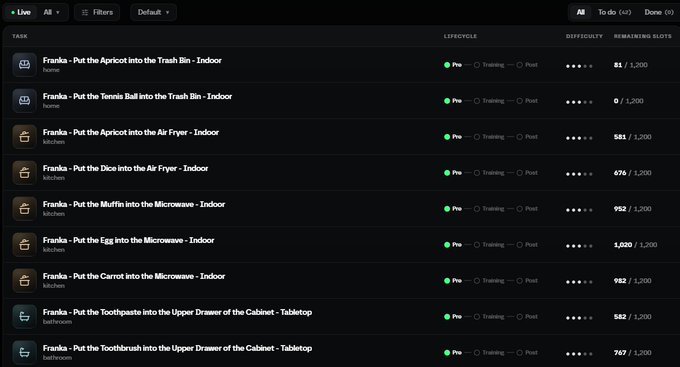Click remaining slots 676 / 1,200
The width and height of the screenshot is (680, 367).
[x=632, y=173]
